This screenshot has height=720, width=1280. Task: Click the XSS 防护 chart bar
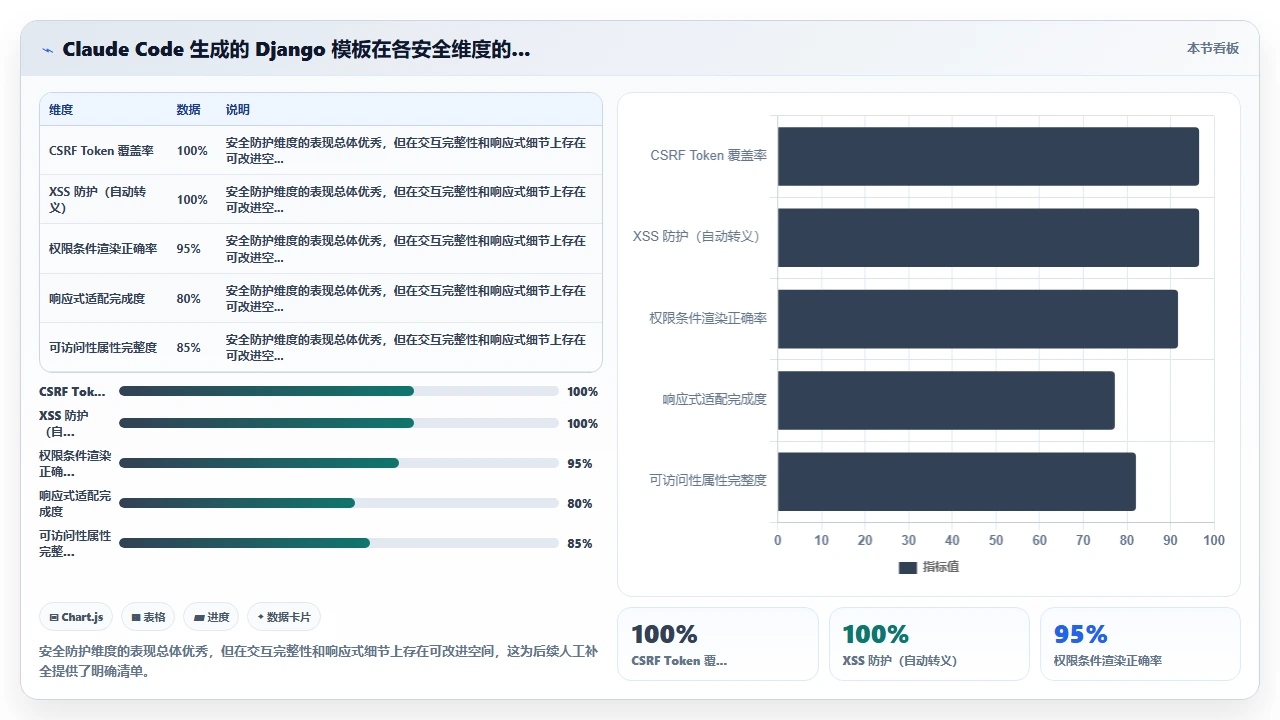point(988,237)
